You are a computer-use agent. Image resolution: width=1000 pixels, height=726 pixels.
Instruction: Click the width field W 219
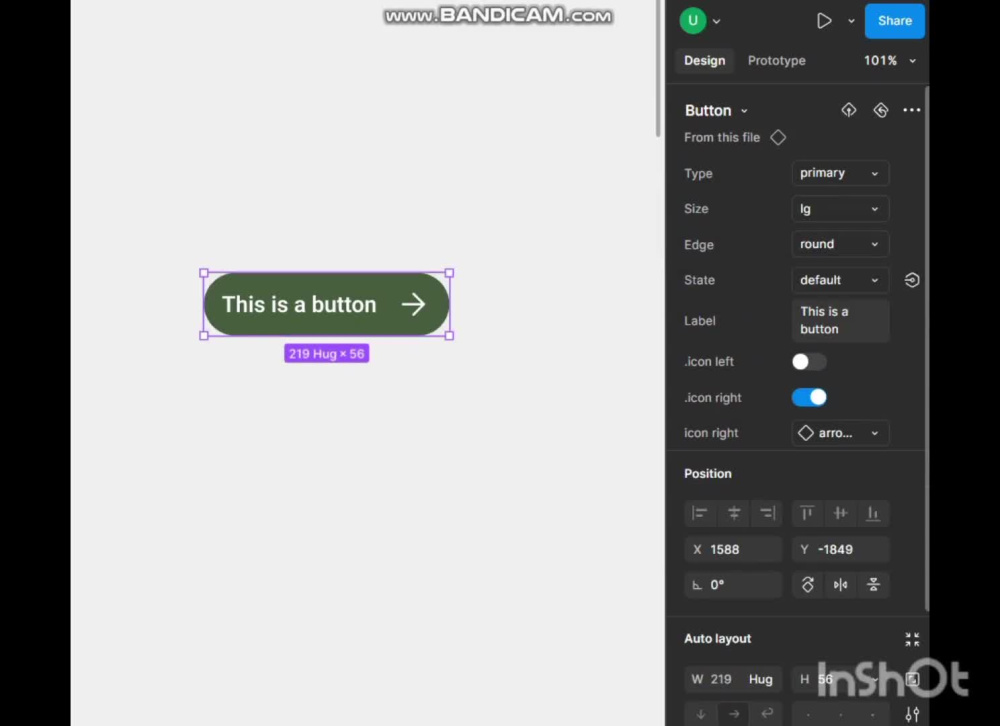point(732,679)
